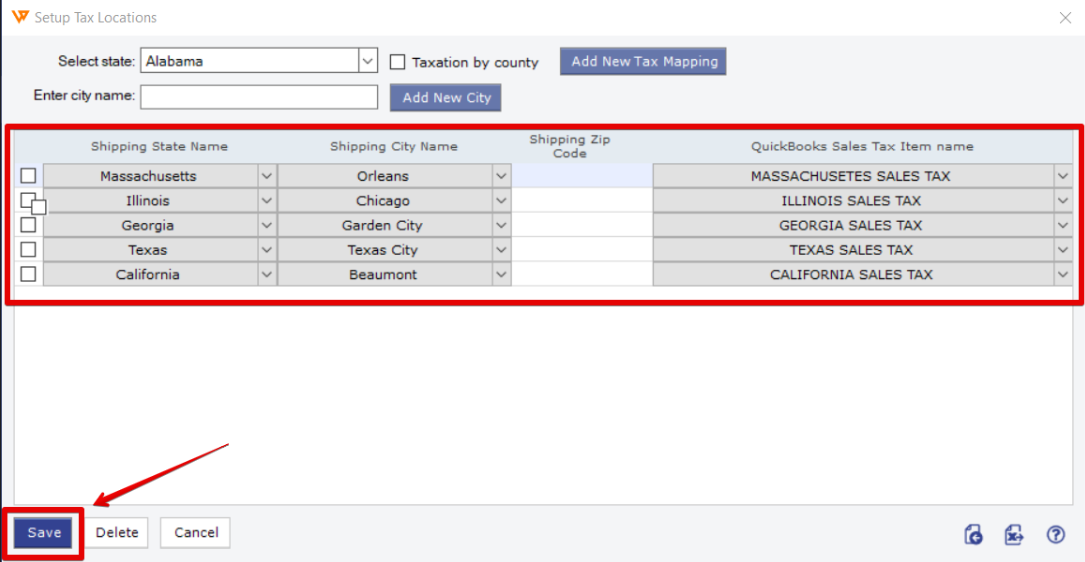Expand the Texas shipping state dropdown

point(267,250)
